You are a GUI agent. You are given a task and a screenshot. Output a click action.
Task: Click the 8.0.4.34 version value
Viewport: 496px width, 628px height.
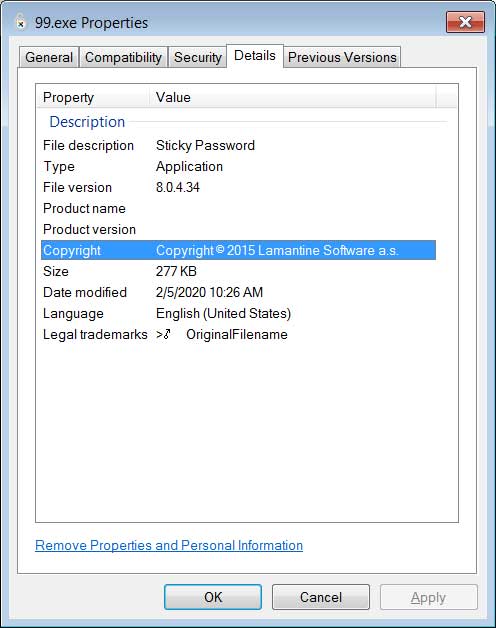tap(177, 187)
